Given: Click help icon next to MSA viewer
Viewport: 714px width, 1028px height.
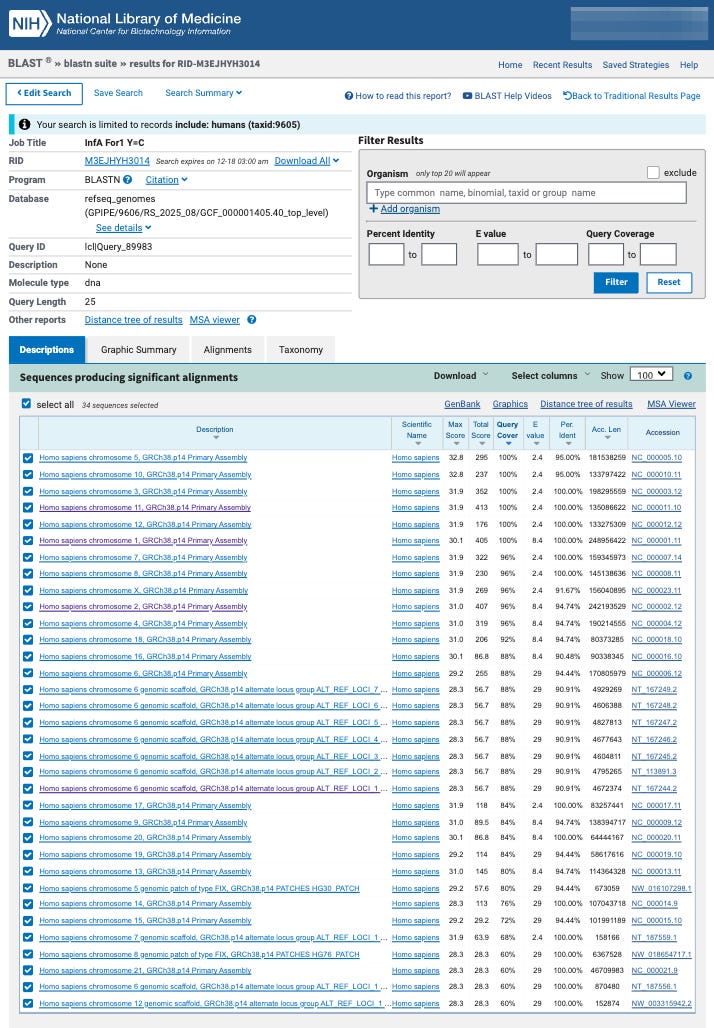Looking at the screenshot, I should pyautogui.click(x=252, y=320).
